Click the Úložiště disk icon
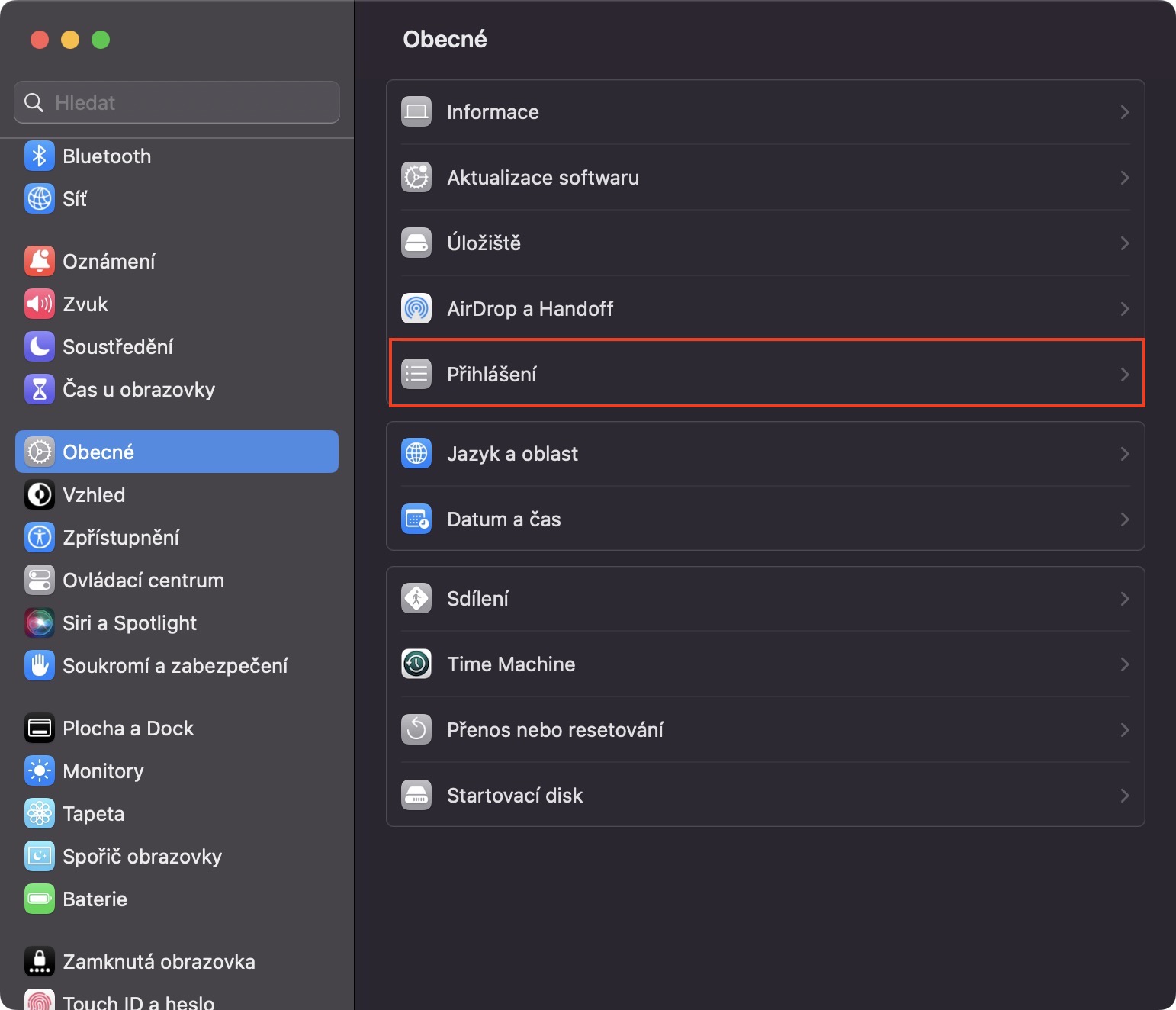The image size is (1176, 1010). pos(416,243)
